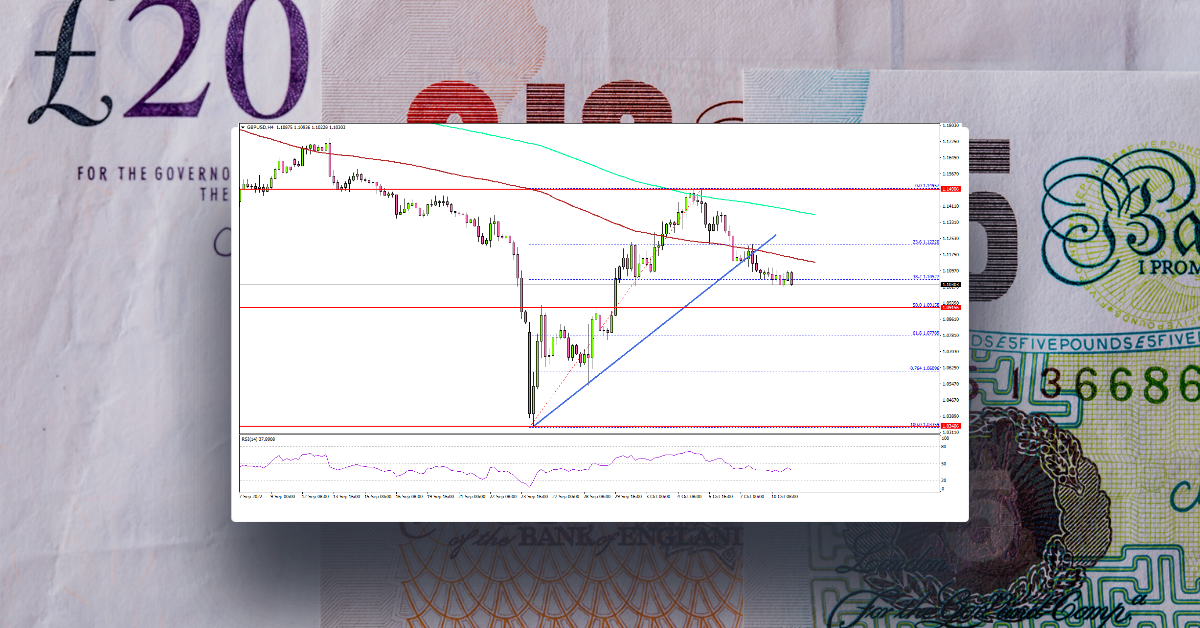
Task: Switch focus to the RSI subwindow panel
Action: (x=600, y=465)
